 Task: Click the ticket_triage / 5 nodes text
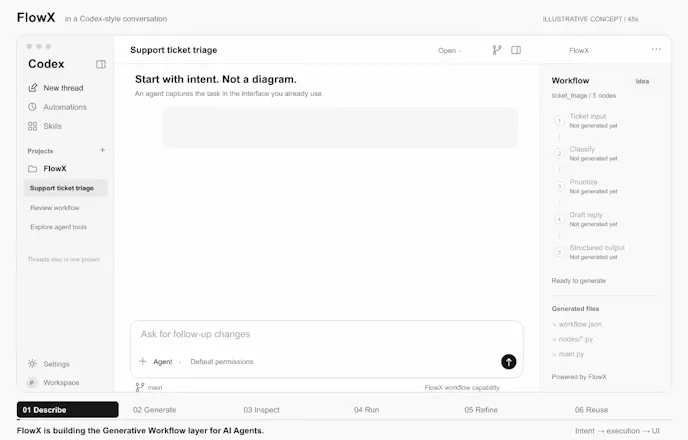[x=584, y=96]
